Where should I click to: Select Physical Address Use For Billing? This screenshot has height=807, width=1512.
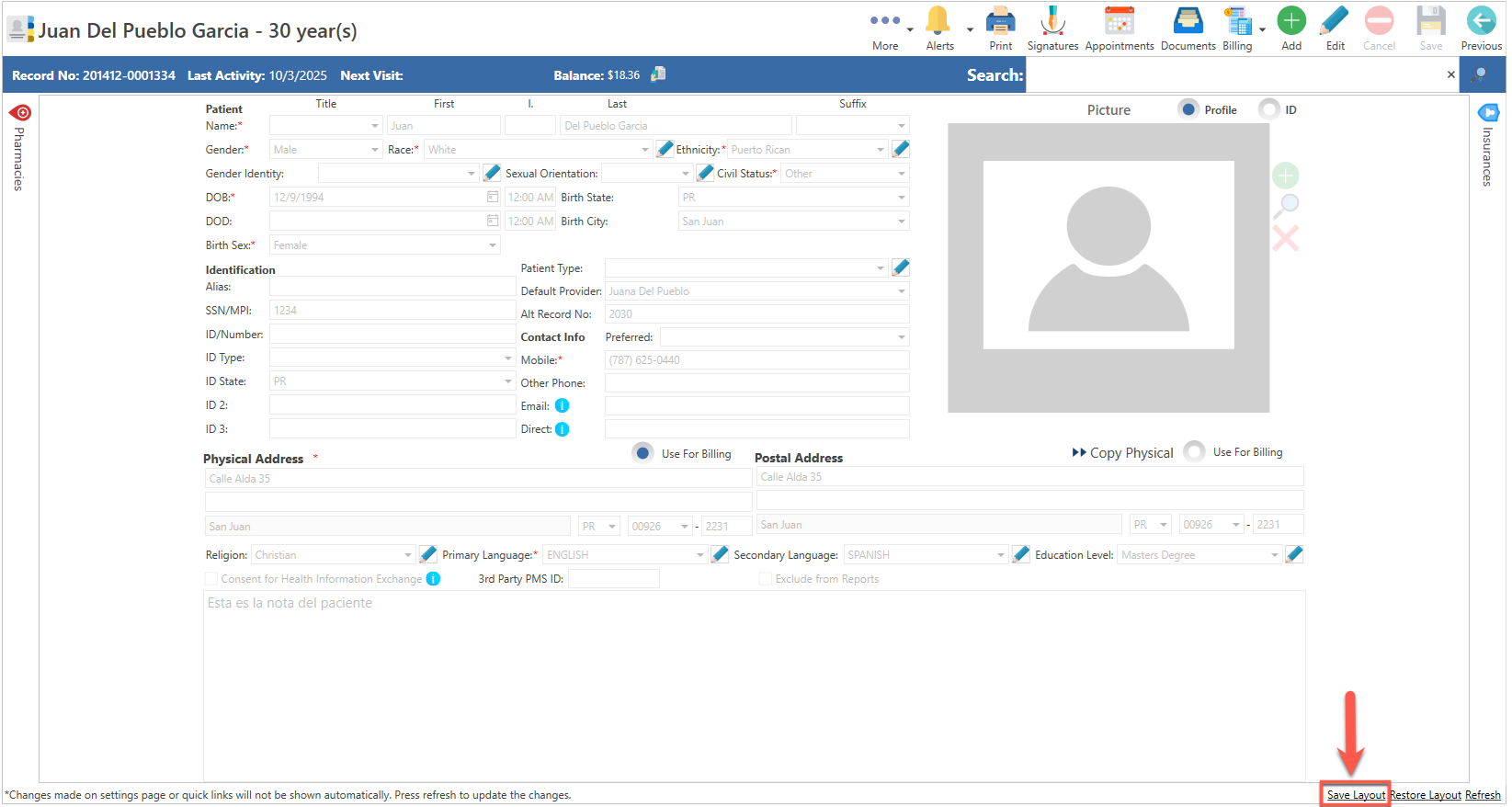642,453
